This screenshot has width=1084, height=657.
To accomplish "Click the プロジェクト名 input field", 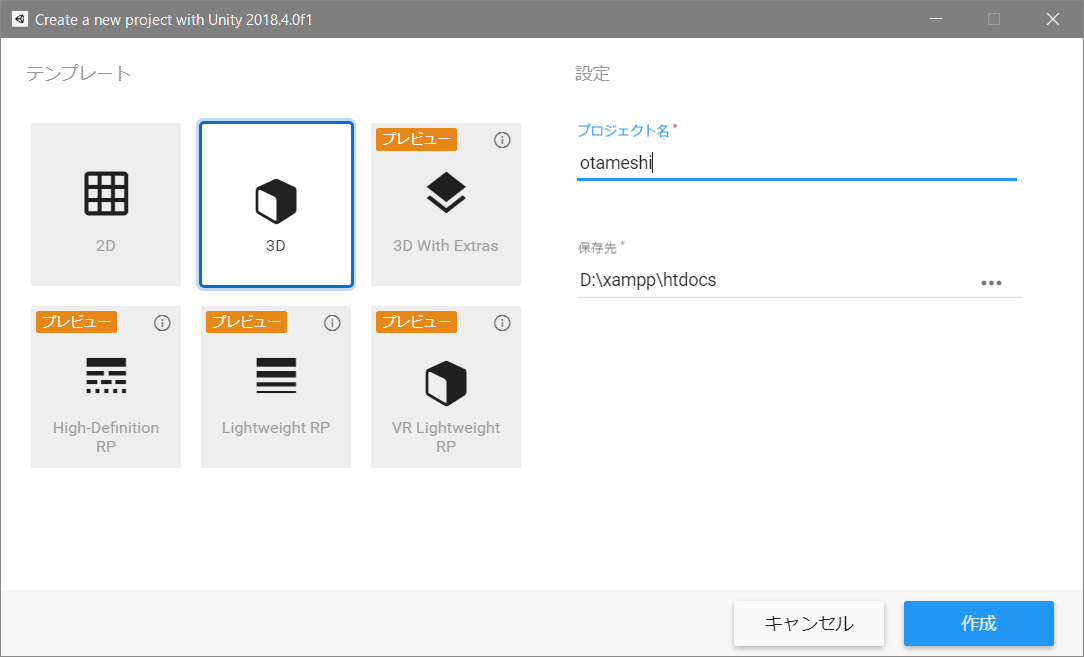I will pyautogui.click(x=796, y=162).
